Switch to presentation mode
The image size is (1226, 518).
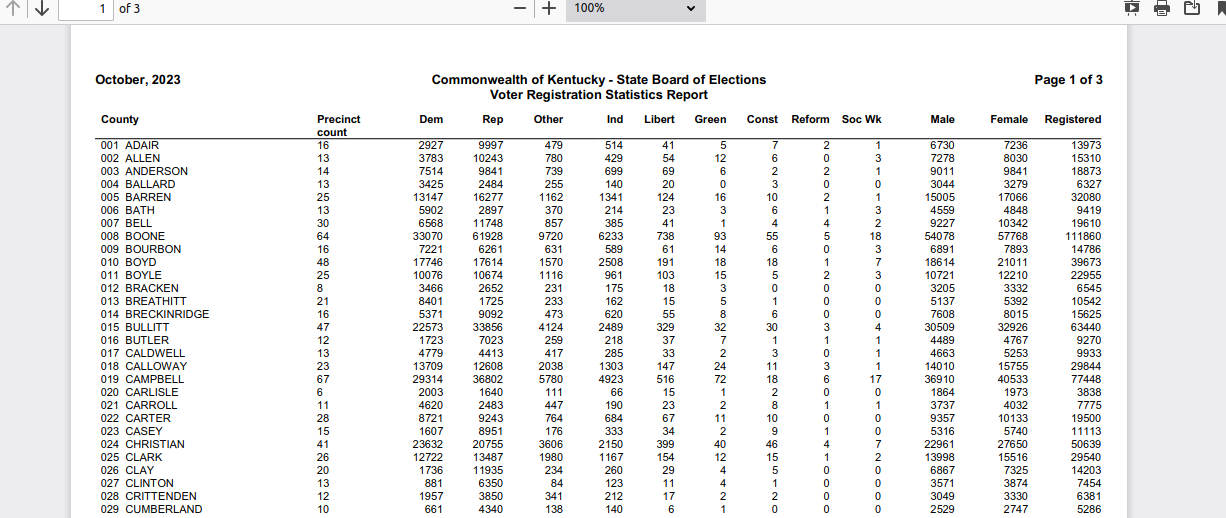[1132, 8]
